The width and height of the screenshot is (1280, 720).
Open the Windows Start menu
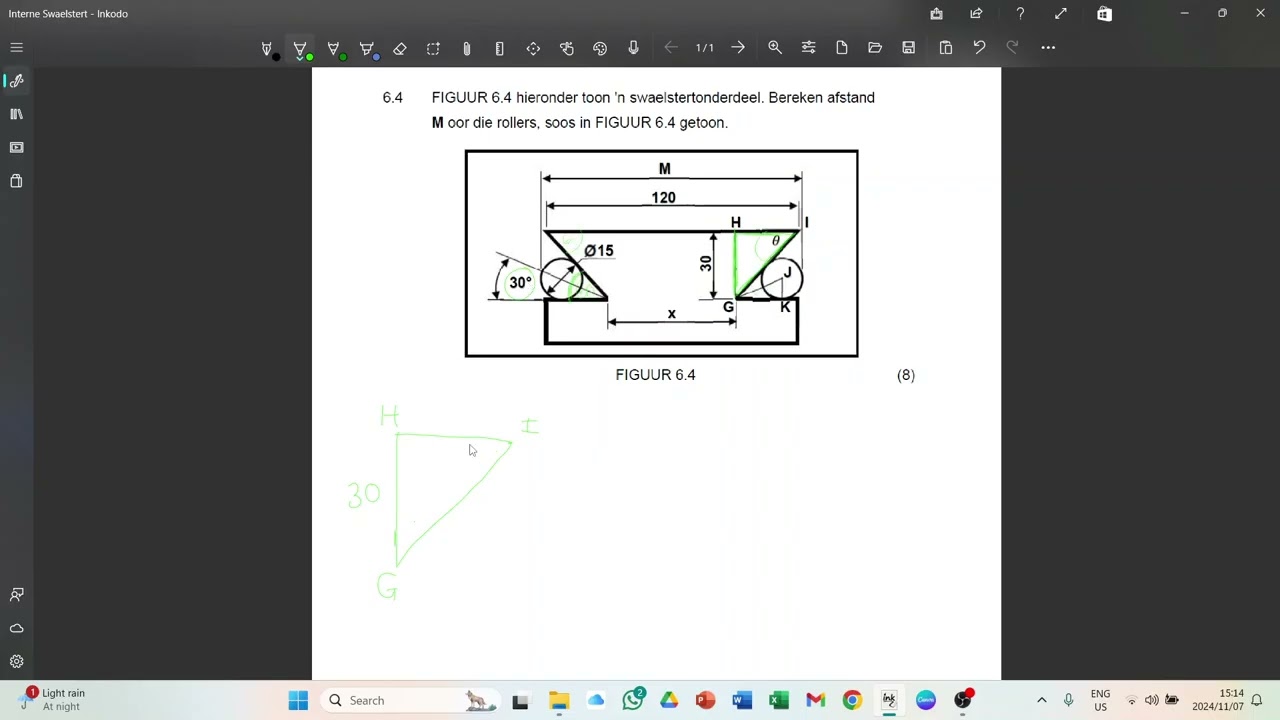298,701
